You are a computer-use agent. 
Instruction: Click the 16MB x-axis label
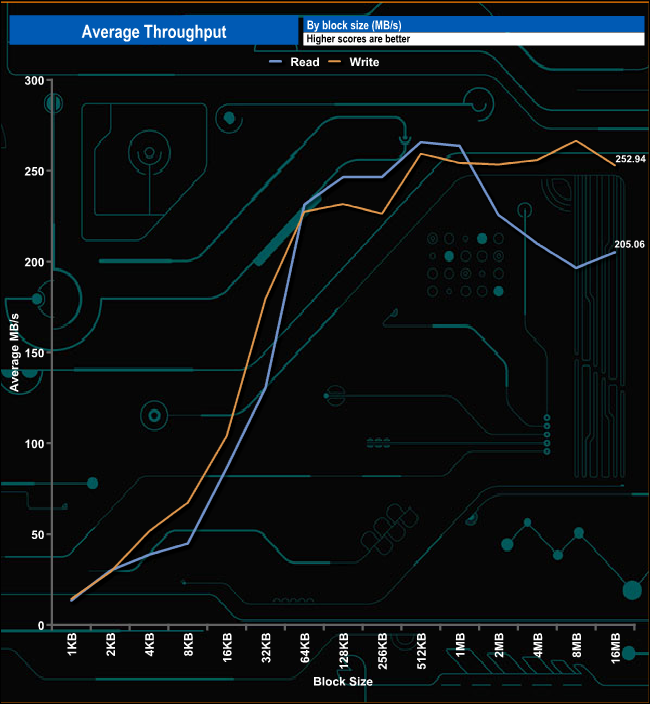615,648
